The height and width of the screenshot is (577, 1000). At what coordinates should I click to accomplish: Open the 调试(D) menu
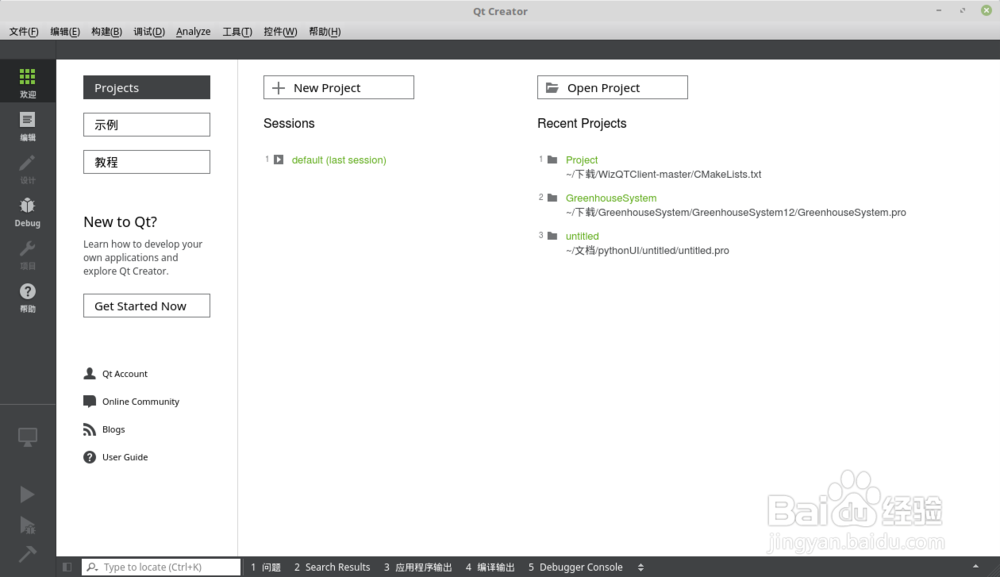click(149, 31)
